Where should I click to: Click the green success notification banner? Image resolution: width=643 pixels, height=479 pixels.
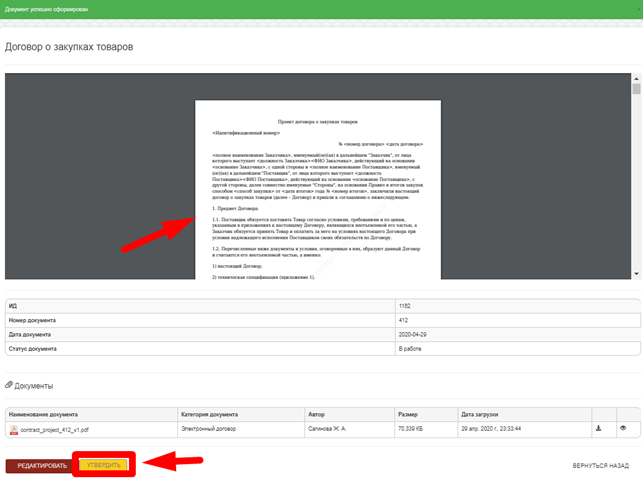[x=321, y=9]
